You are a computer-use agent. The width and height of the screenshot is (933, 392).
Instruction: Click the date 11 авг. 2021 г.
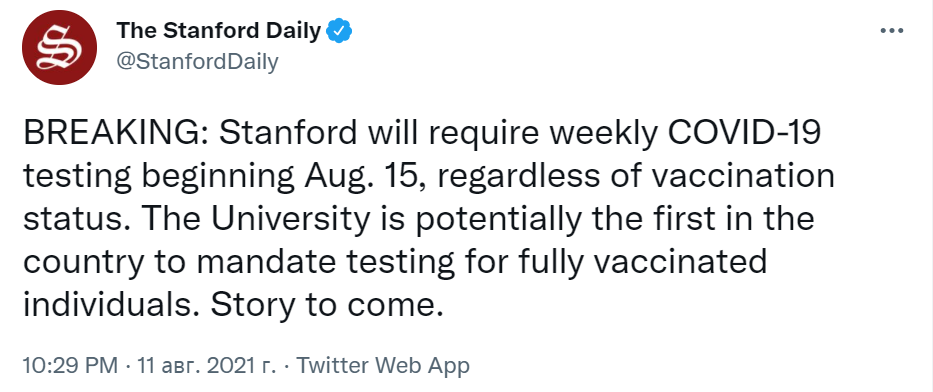207,365
